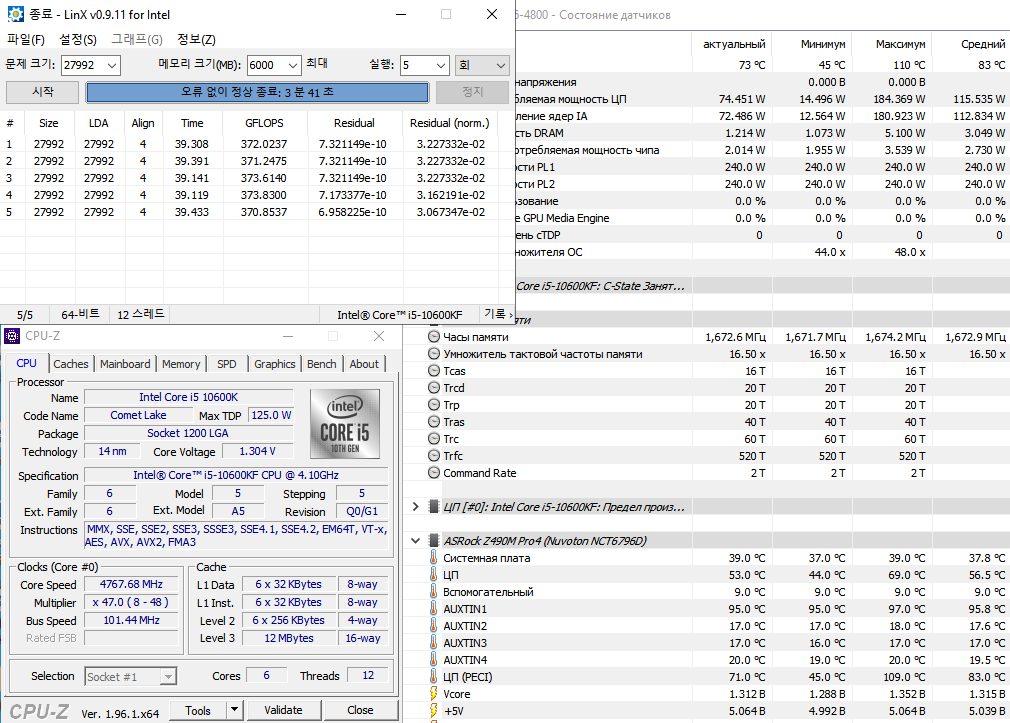1010x723 pixels.
Task: Click the clock icon next to Command Rate
Action: click(434, 472)
